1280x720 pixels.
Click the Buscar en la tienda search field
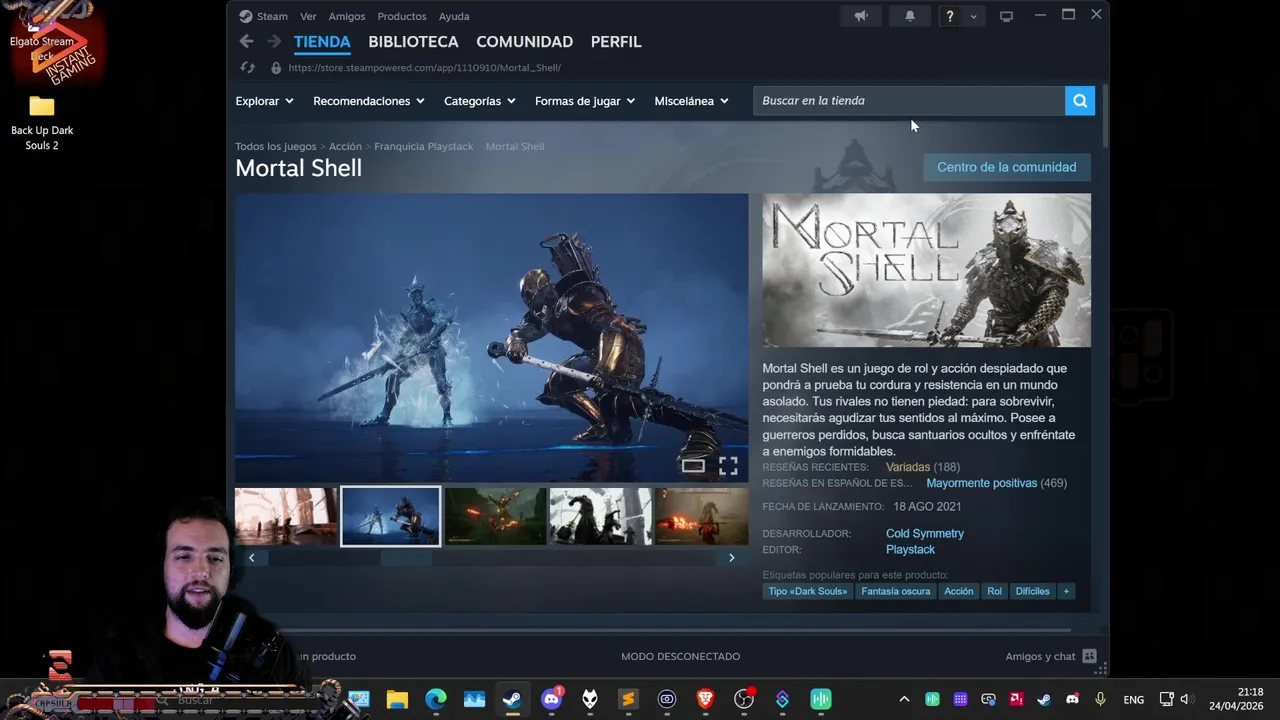(x=909, y=100)
